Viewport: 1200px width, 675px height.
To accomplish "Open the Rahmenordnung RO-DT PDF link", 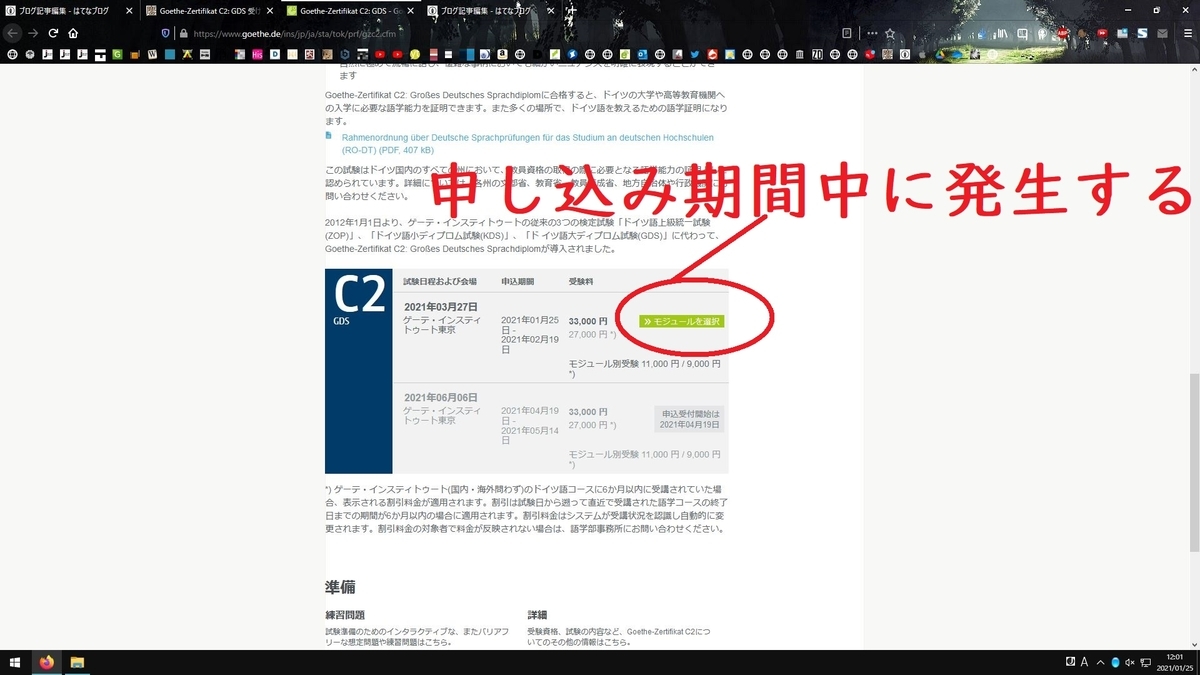I will [x=527, y=143].
